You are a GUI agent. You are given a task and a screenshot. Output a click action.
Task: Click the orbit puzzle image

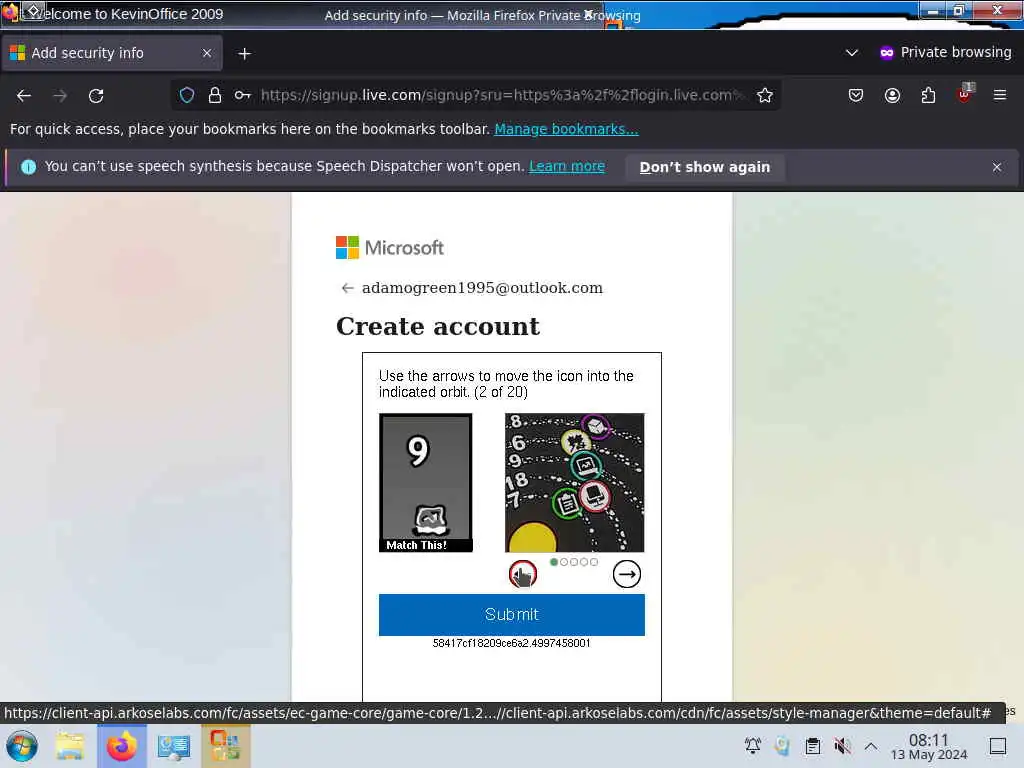click(x=575, y=483)
